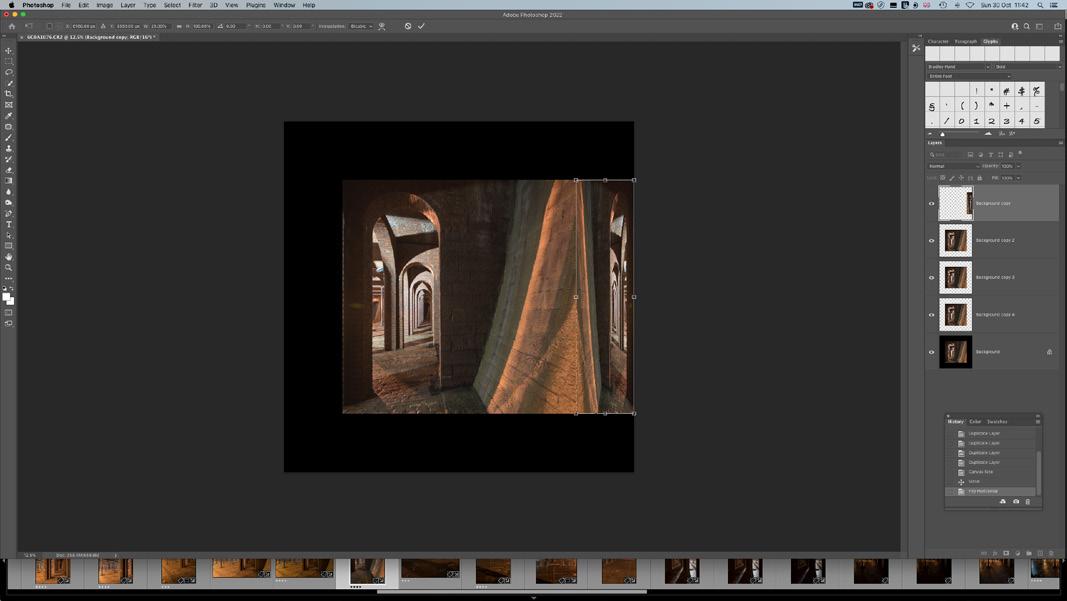Hide the bottom Background layer
The width and height of the screenshot is (1067, 601).
(x=932, y=352)
